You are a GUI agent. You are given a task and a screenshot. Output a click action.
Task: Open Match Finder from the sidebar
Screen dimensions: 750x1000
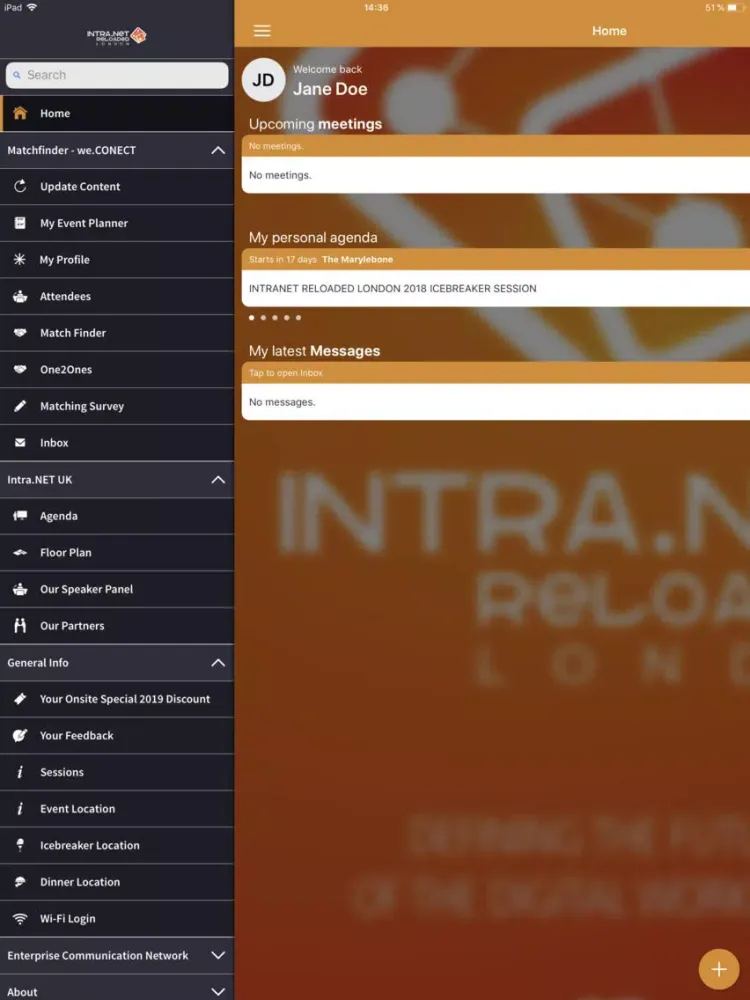[x=117, y=333]
